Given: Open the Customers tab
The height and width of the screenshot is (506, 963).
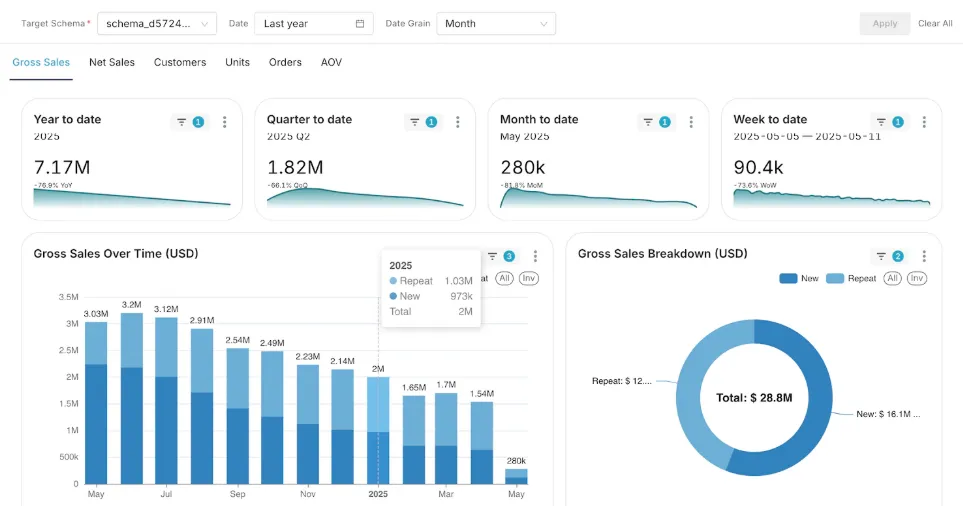Looking at the screenshot, I should [x=180, y=62].
